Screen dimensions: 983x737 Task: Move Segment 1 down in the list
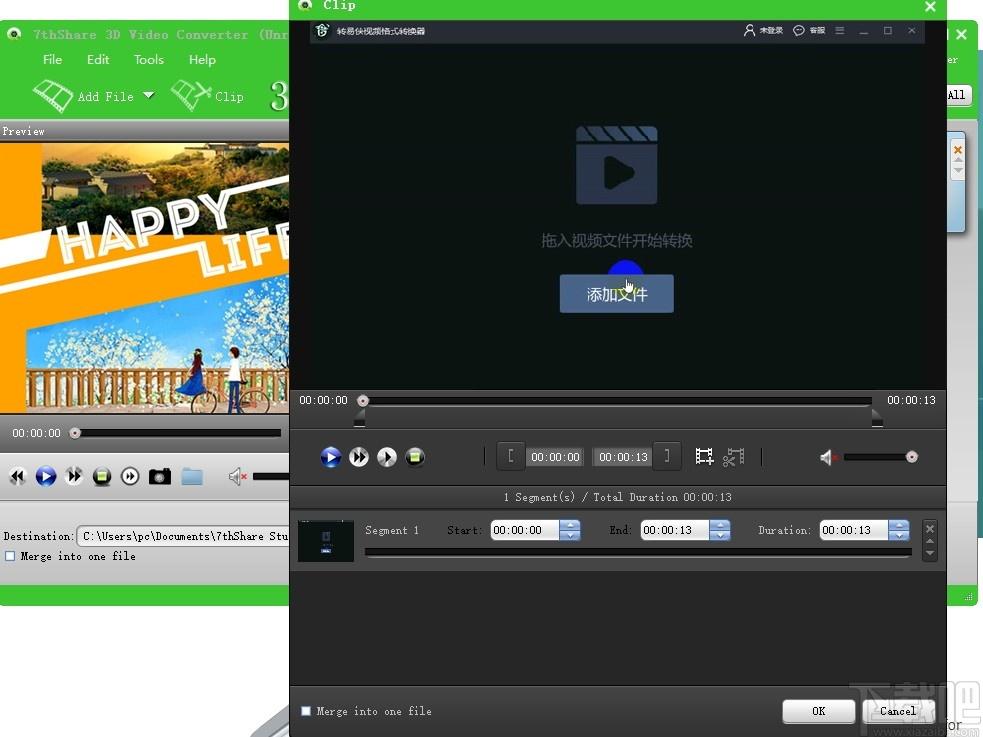[x=930, y=553]
